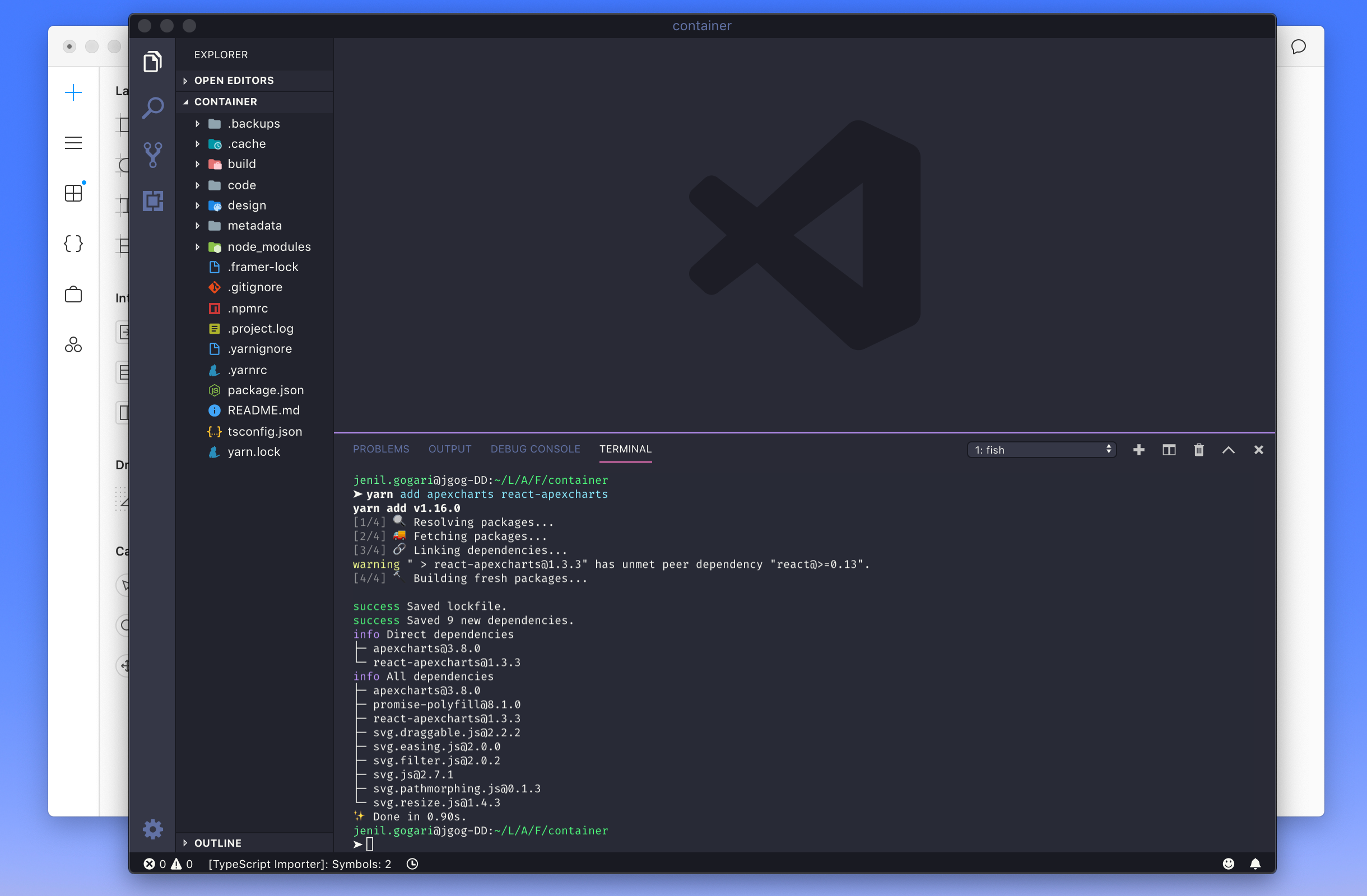Image resolution: width=1367 pixels, height=896 pixels.
Task: Open the Source Control view
Action: coord(153,155)
